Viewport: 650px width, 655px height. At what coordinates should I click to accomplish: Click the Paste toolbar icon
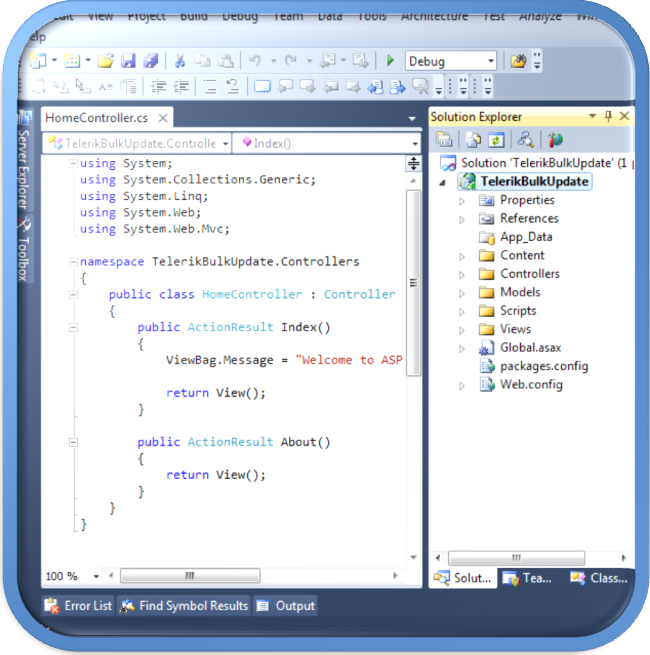(226, 61)
